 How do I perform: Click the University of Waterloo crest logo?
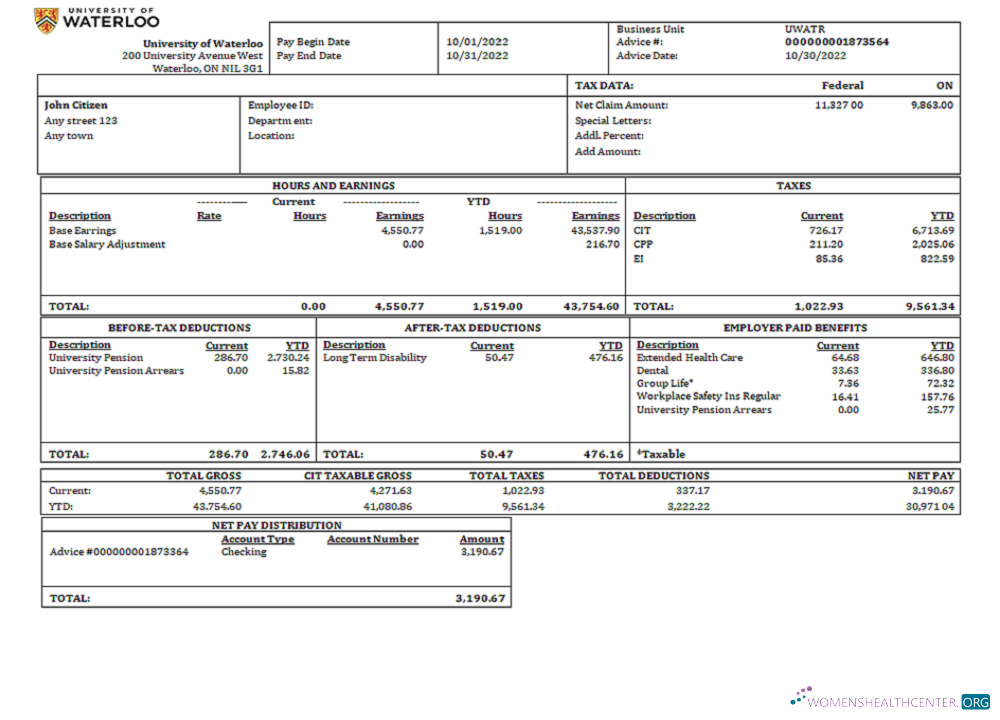click(x=44, y=20)
